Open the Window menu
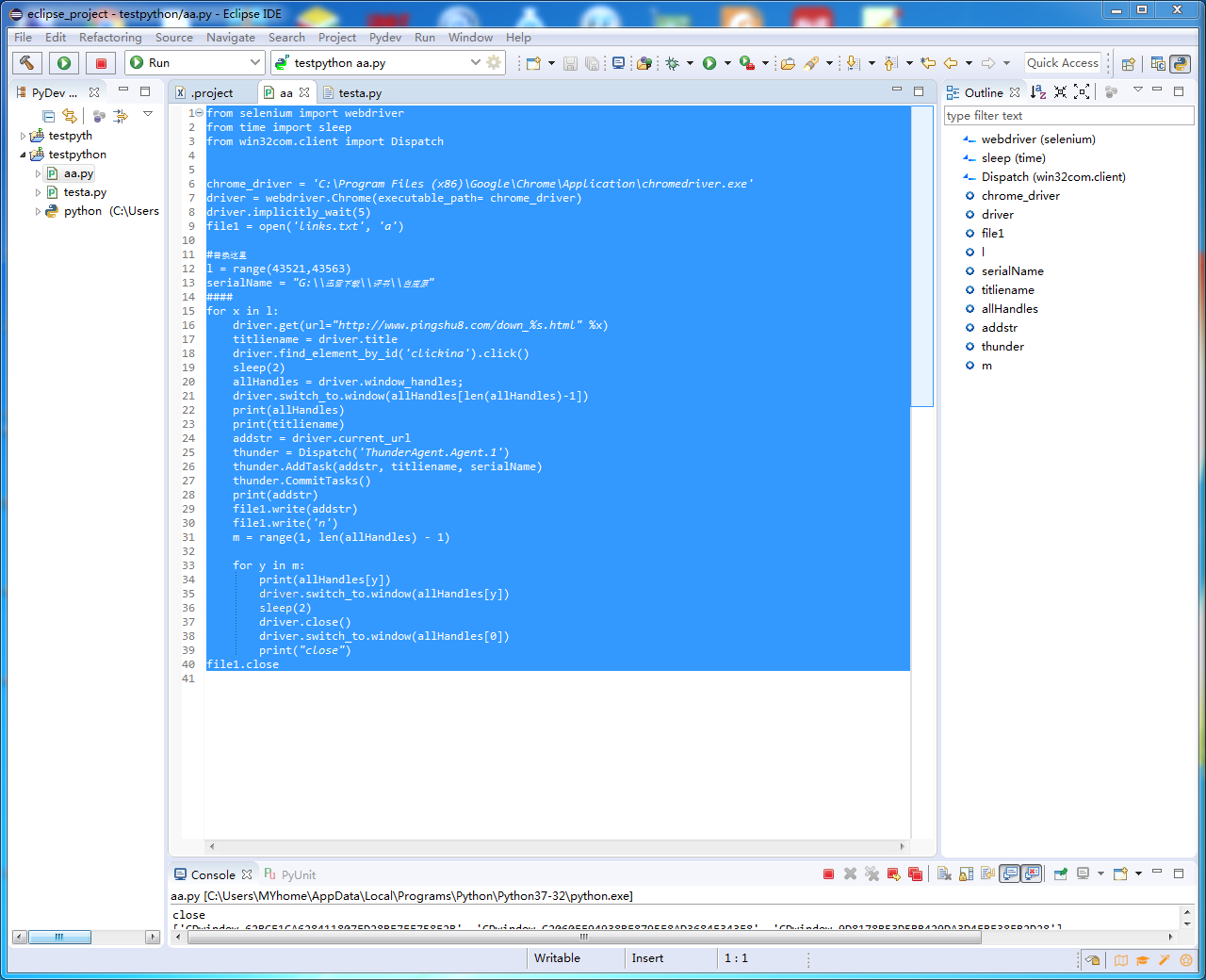Image resolution: width=1206 pixels, height=980 pixels. tap(470, 38)
